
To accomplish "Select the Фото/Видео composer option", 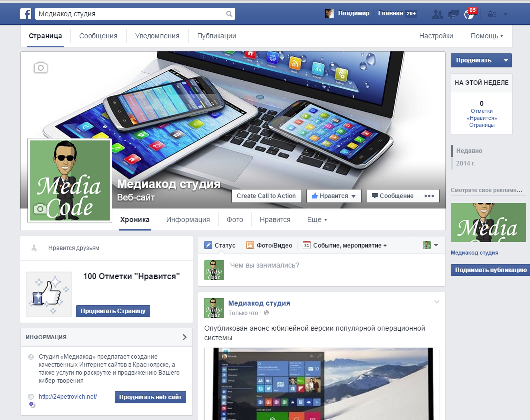I will tap(269, 245).
